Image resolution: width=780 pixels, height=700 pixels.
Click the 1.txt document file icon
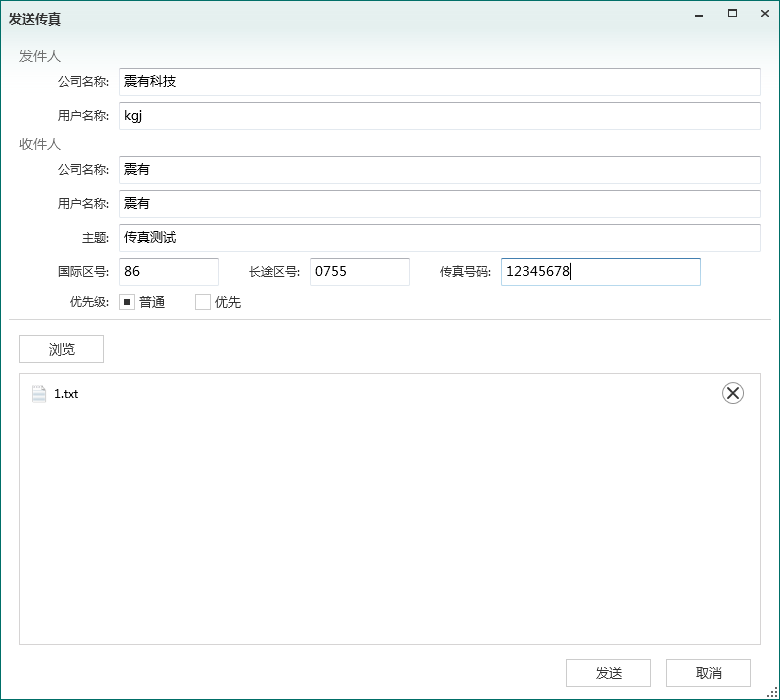(39, 394)
